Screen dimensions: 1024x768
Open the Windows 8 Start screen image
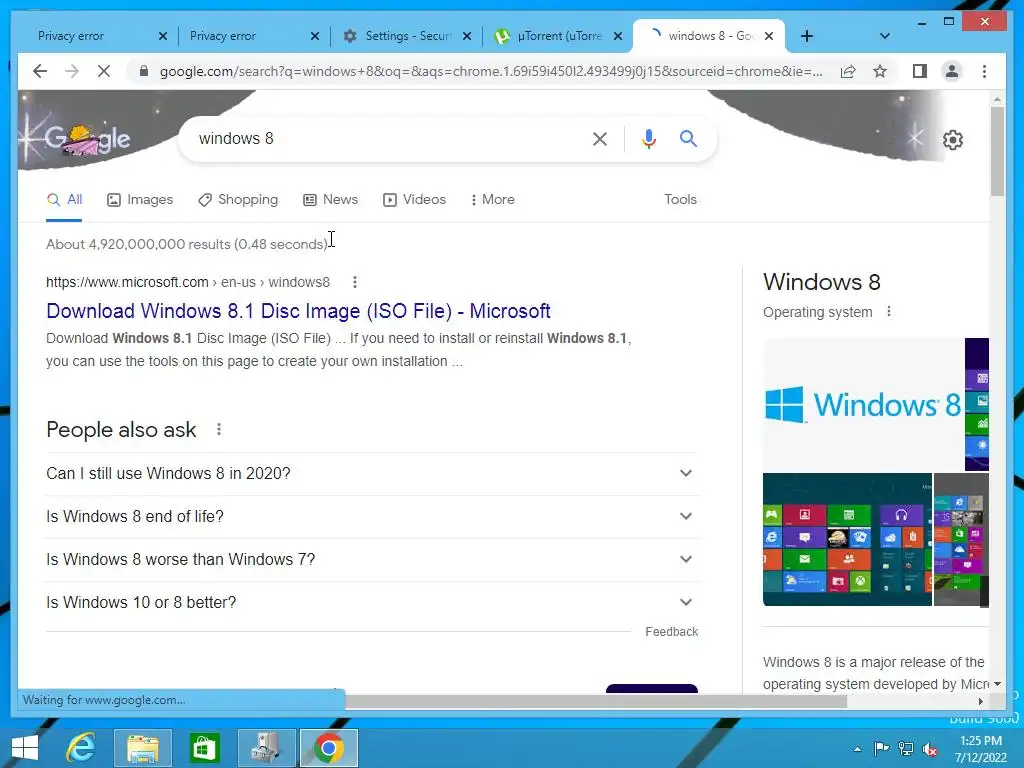pos(847,539)
